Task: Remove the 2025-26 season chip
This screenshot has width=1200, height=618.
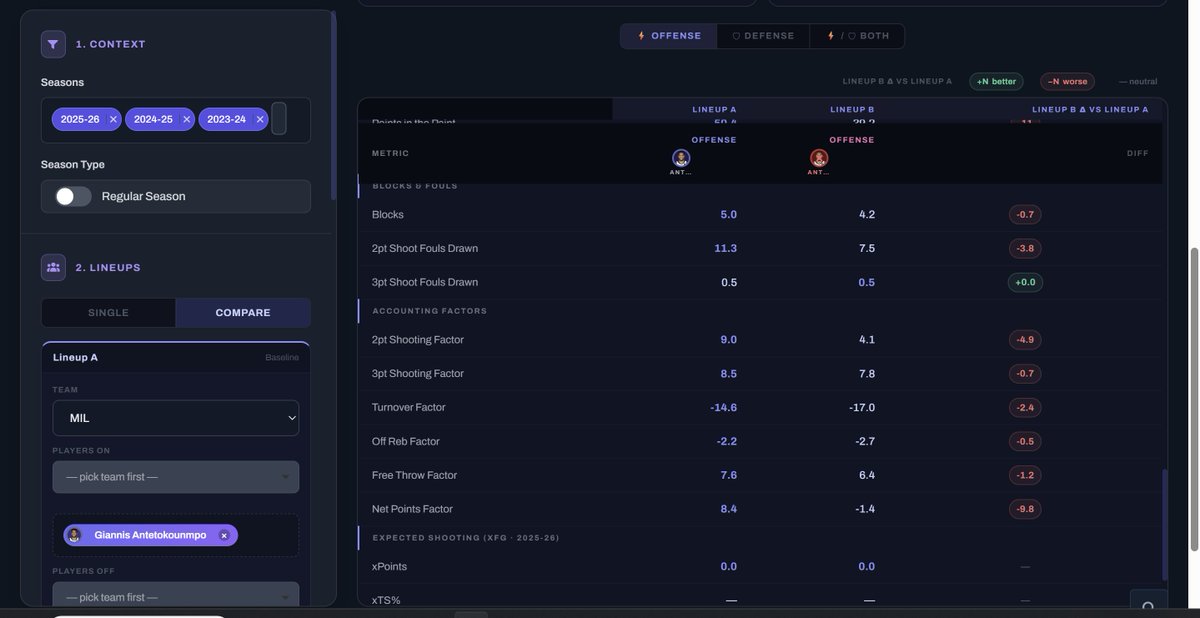Action: (x=113, y=119)
